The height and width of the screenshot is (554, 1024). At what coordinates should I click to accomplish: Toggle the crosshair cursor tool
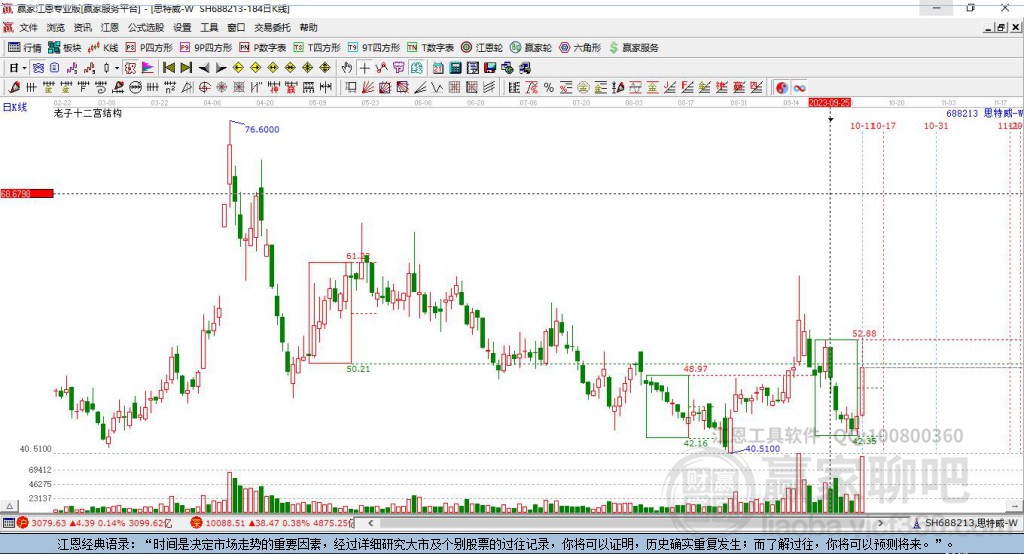coord(364,67)
